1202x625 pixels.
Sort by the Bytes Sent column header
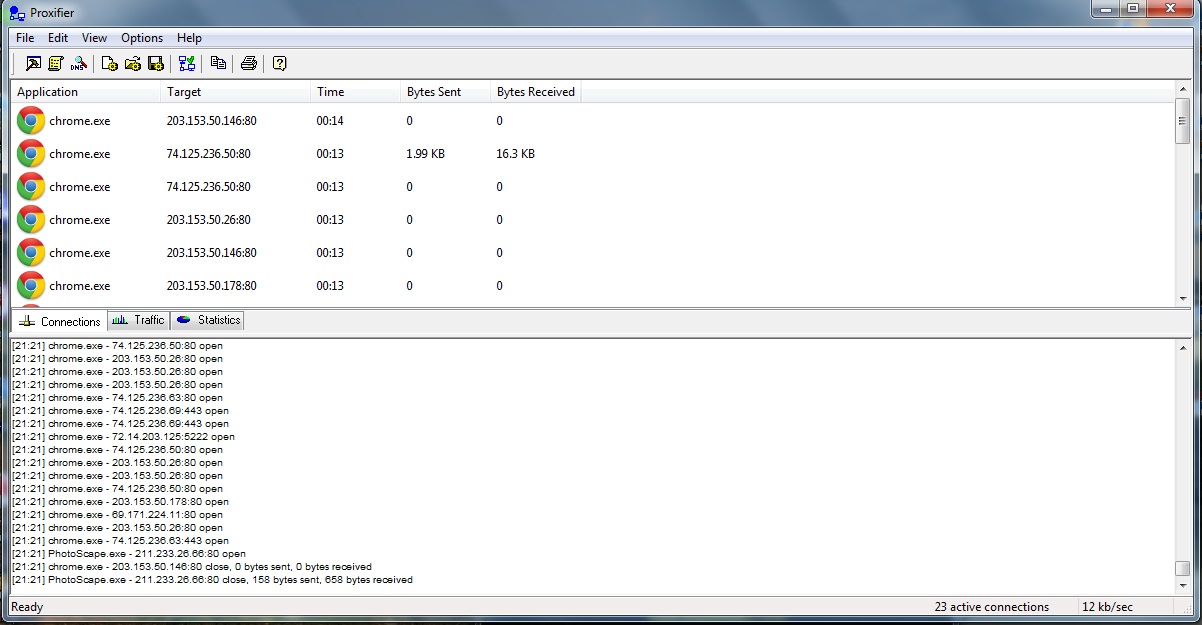446,92
